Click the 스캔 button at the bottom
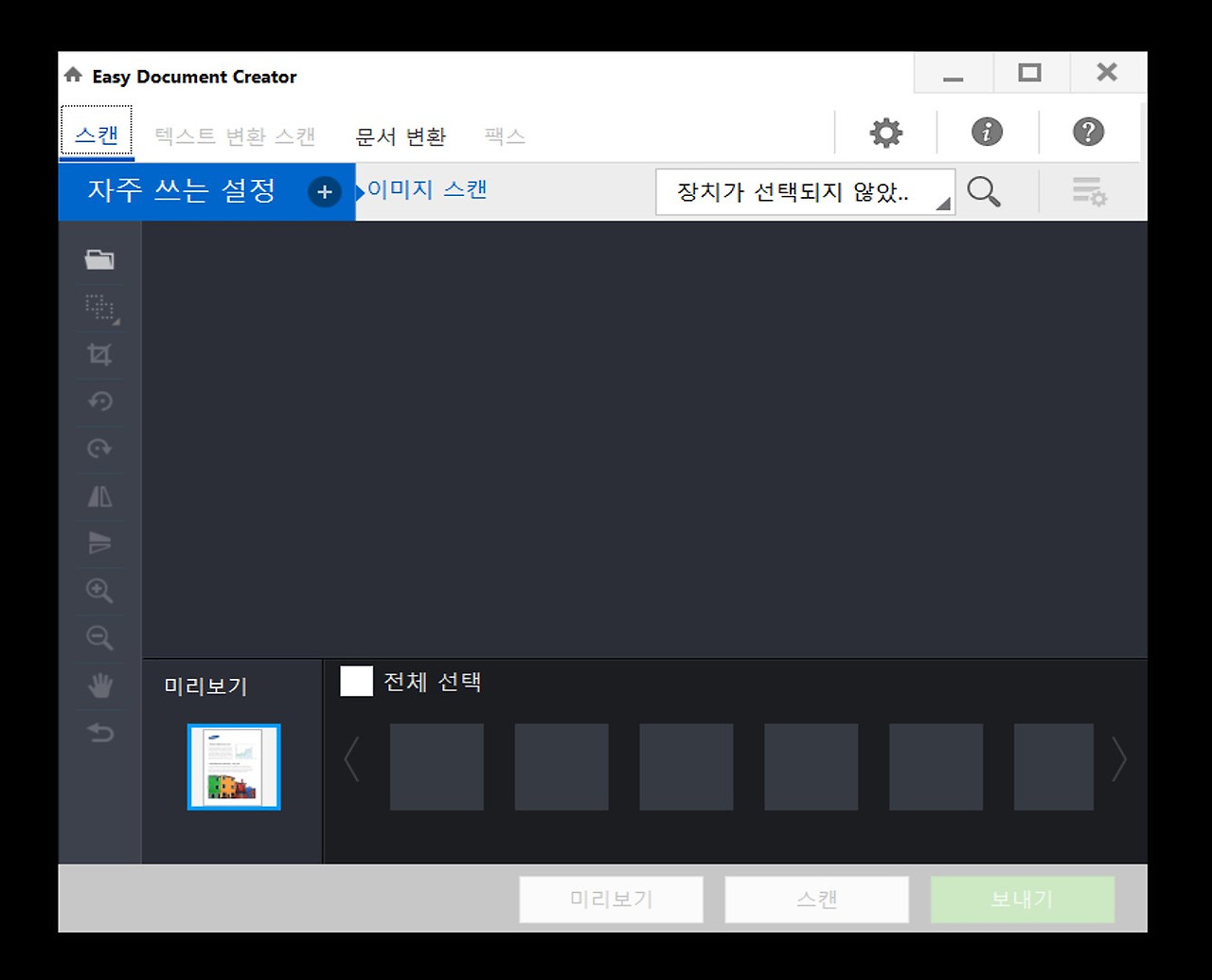 pos(815,899)
